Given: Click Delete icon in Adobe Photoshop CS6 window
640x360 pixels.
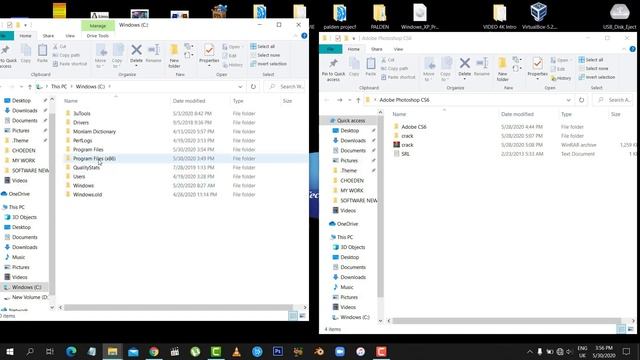Looking at the screenshot, I should point(464,64).
